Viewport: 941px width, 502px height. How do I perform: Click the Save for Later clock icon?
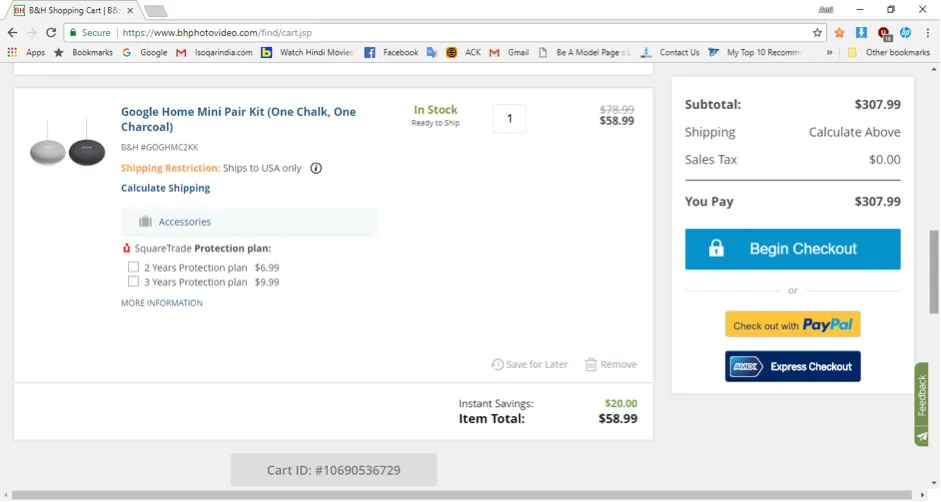(x=497, y=365)
